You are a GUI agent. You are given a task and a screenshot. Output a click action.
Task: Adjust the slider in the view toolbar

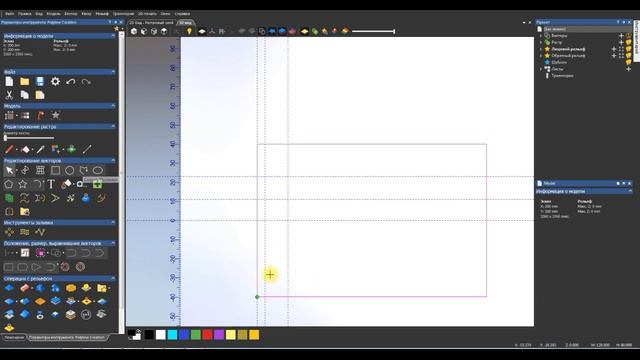tap(373, 31)
